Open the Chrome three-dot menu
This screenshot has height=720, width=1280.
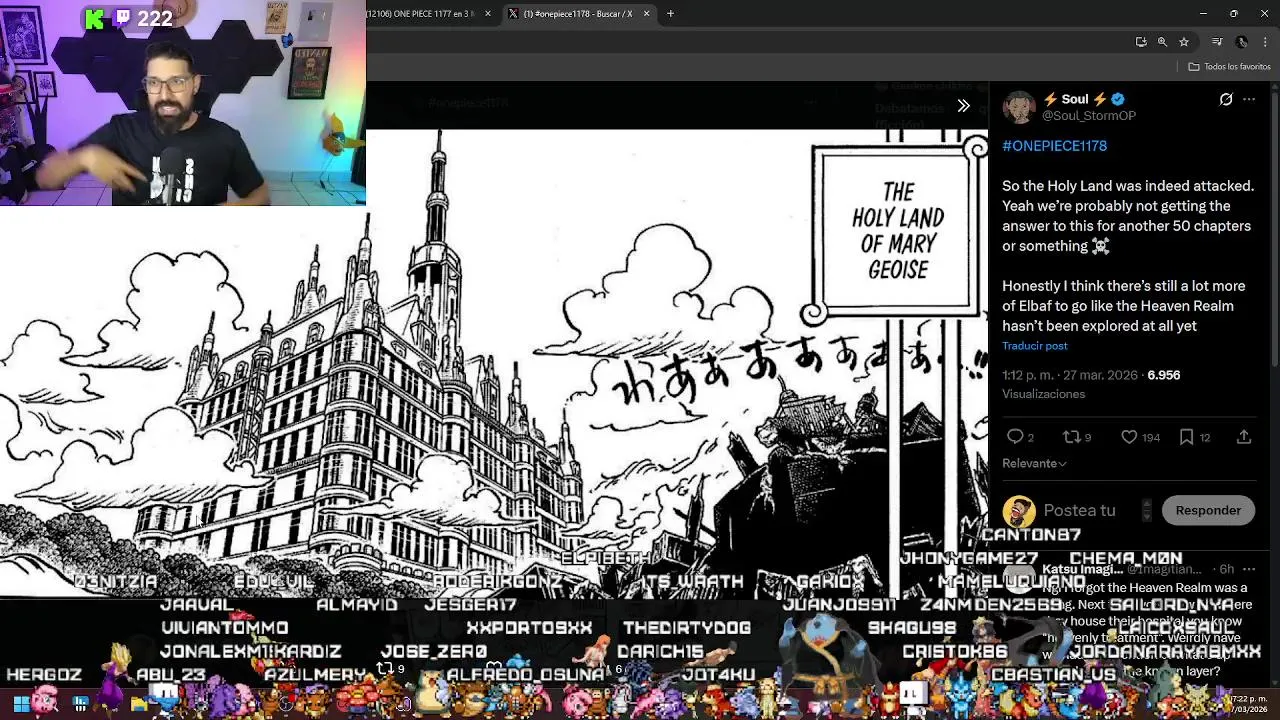pyautogui.click(x=1263, y=42)
